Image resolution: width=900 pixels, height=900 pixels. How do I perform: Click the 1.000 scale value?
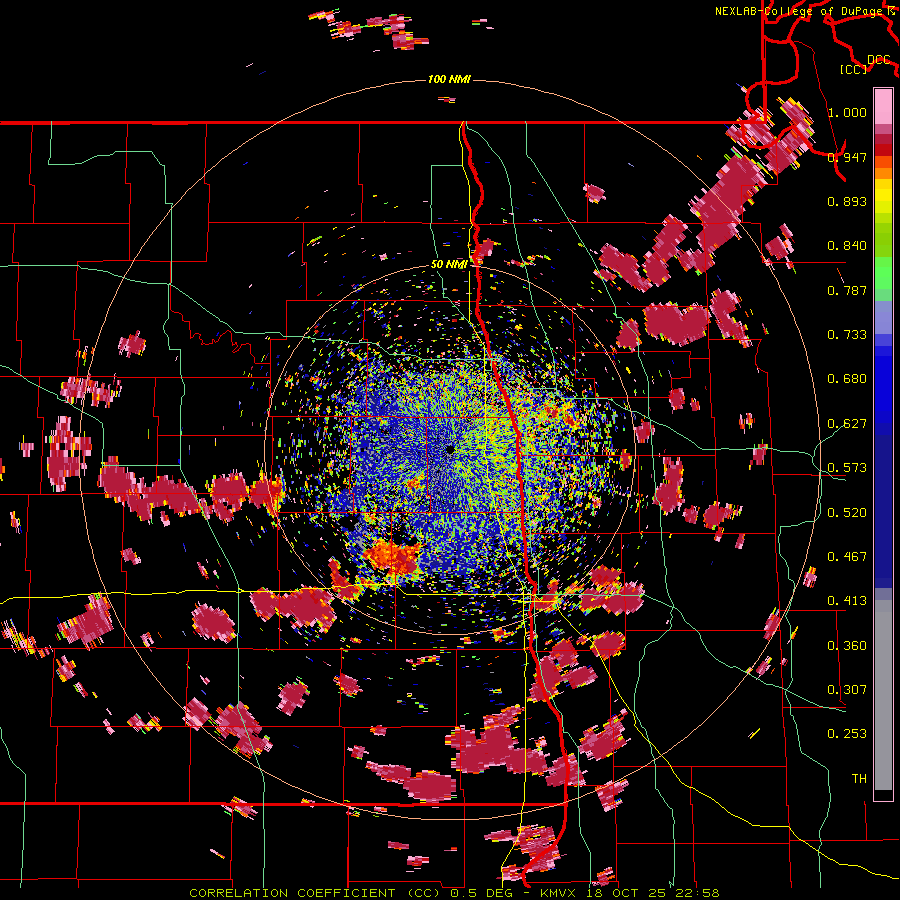pos(847,112)
